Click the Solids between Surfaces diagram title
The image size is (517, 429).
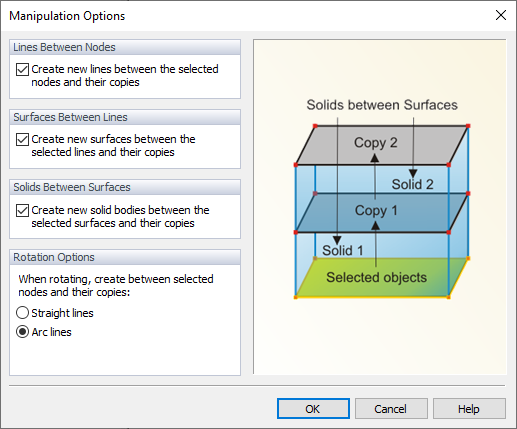[382, 105]
